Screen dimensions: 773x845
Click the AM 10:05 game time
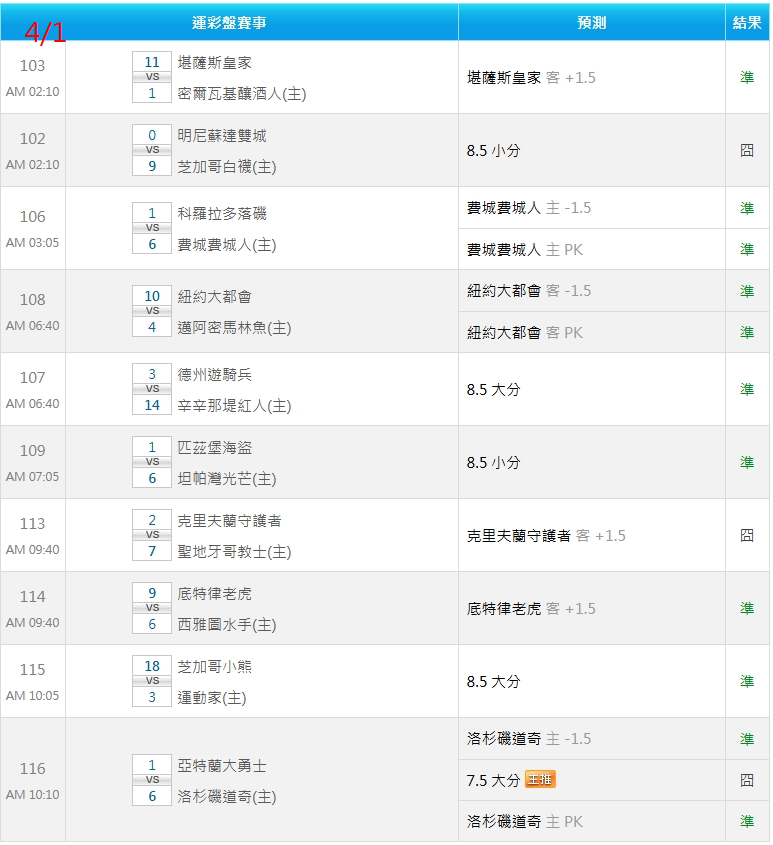pyautogui.click(x=32, y=696)
